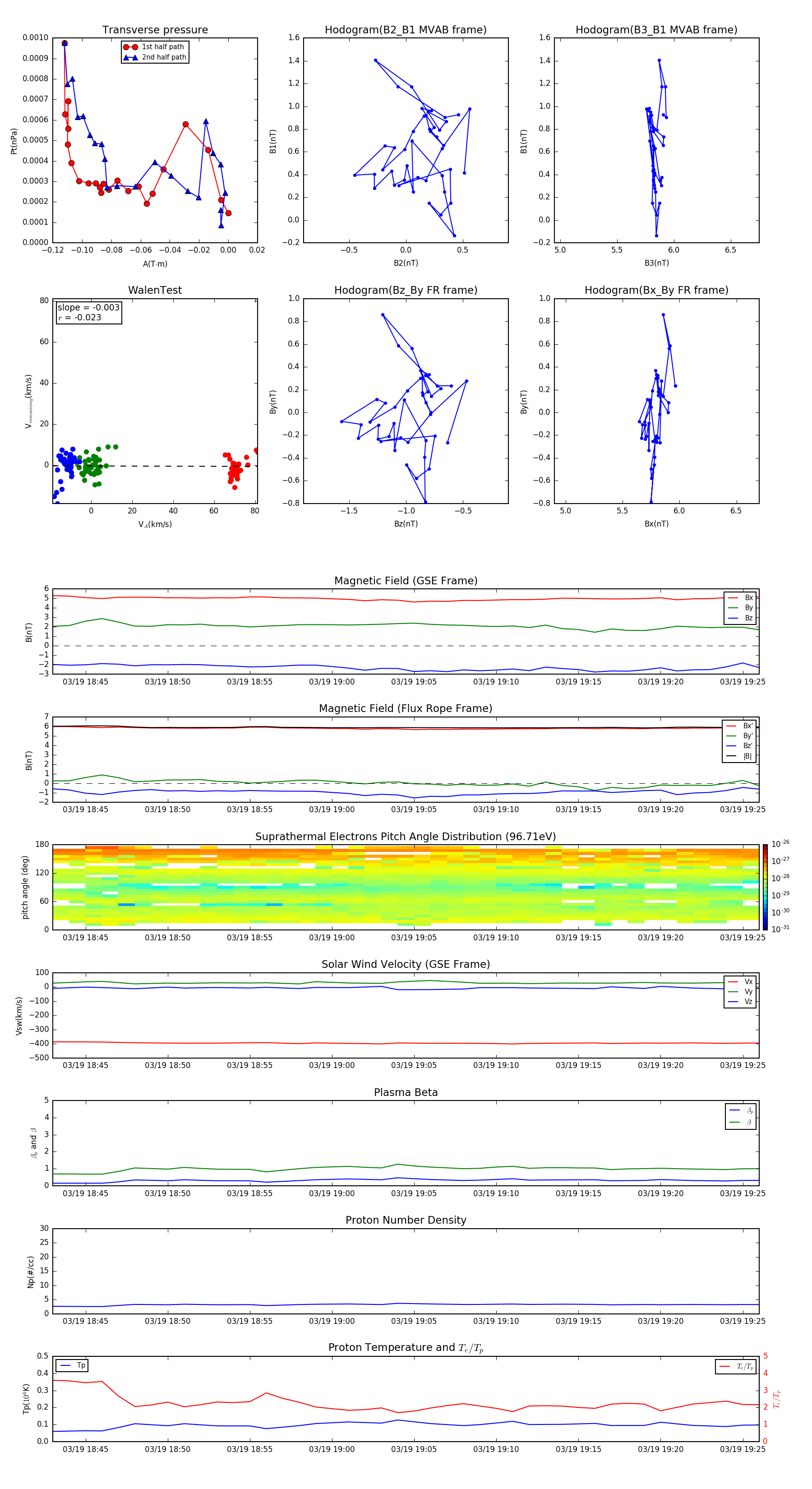812x1489 pixels.
Task: Click the Bz' legend entry in Flux Rope panel
Action: point(739,746)
